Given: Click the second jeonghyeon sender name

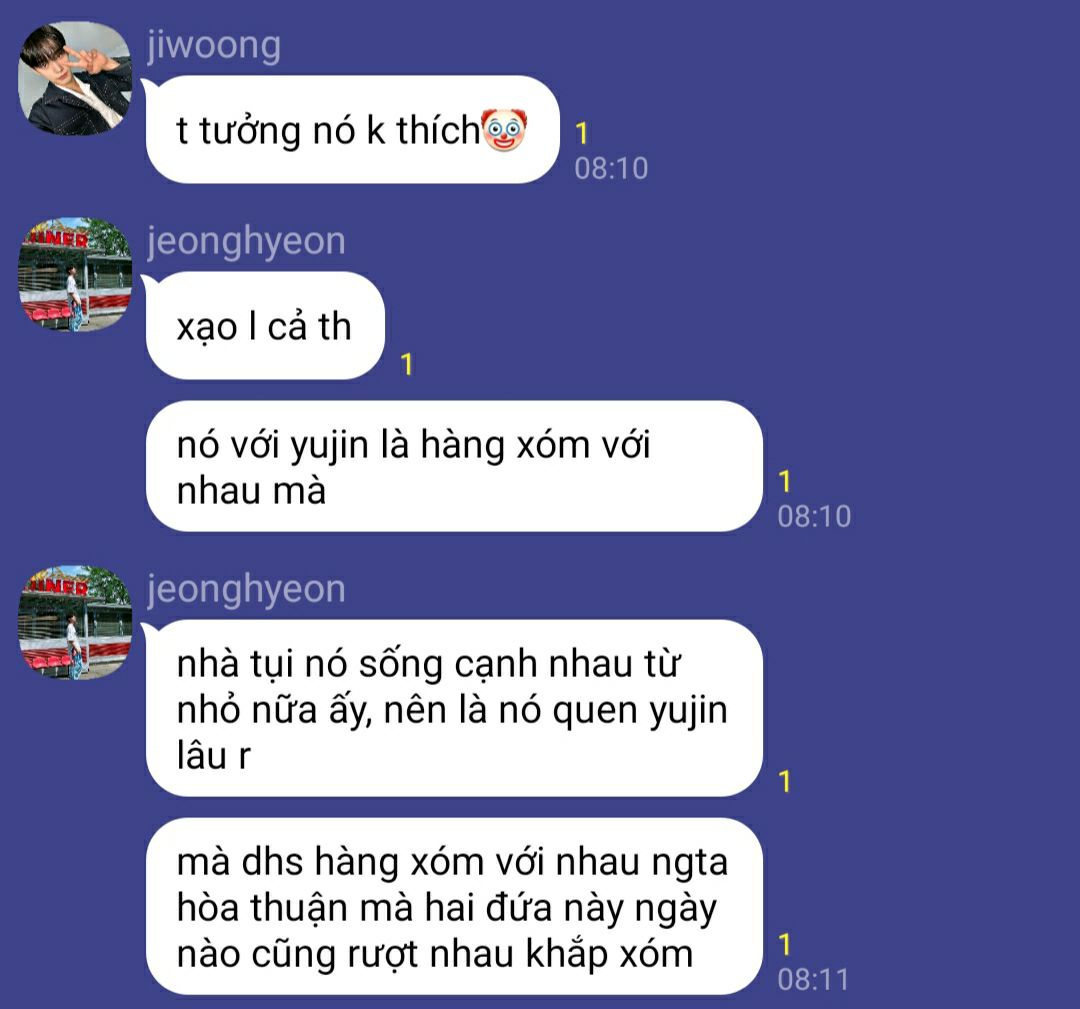Looking at the screenshot, I should pos(246,590).
